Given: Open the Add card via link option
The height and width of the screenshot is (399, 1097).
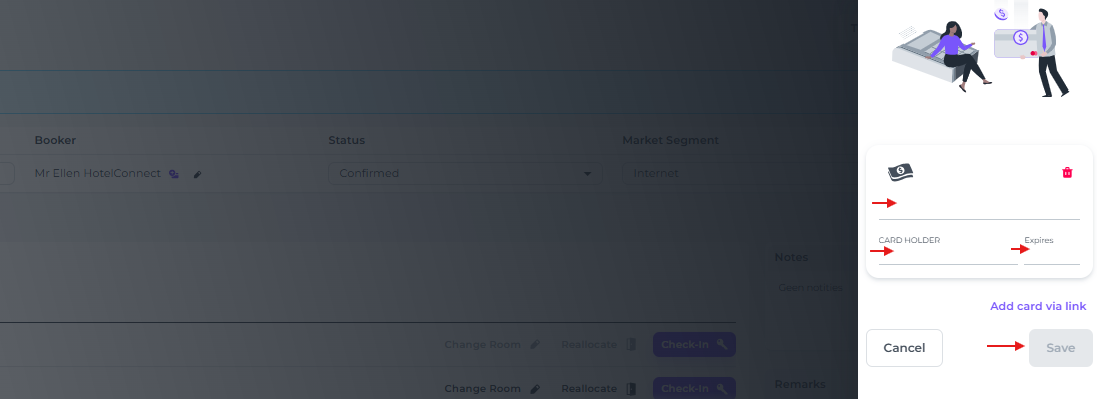Looking at the screenshot, I should (1038, 306).
